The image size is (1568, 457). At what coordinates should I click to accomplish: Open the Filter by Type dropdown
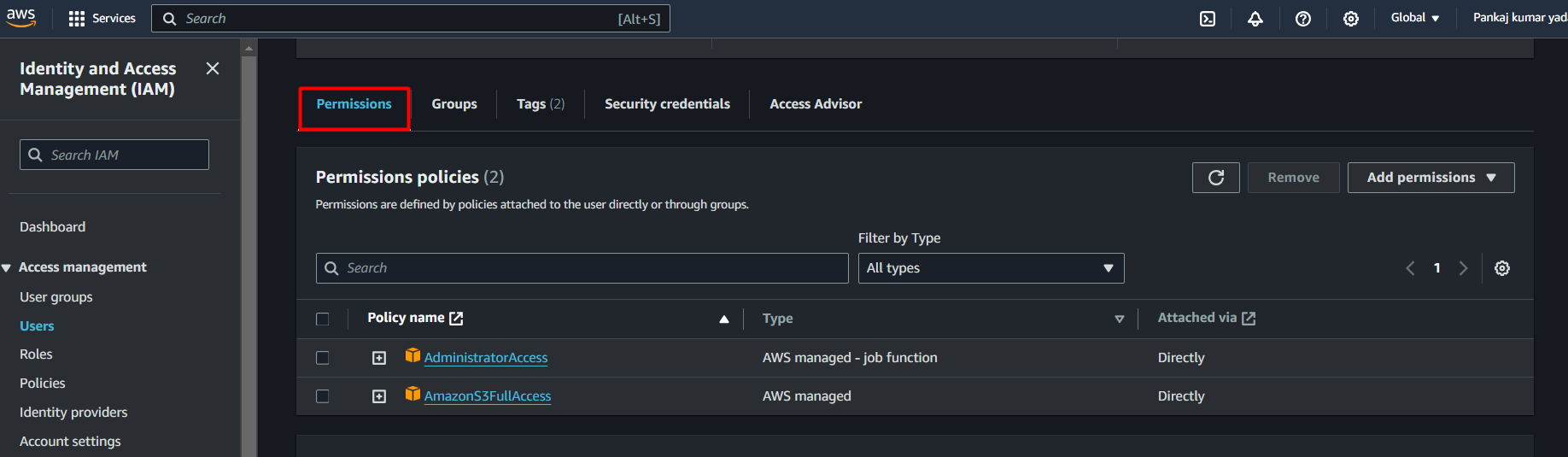991,268
